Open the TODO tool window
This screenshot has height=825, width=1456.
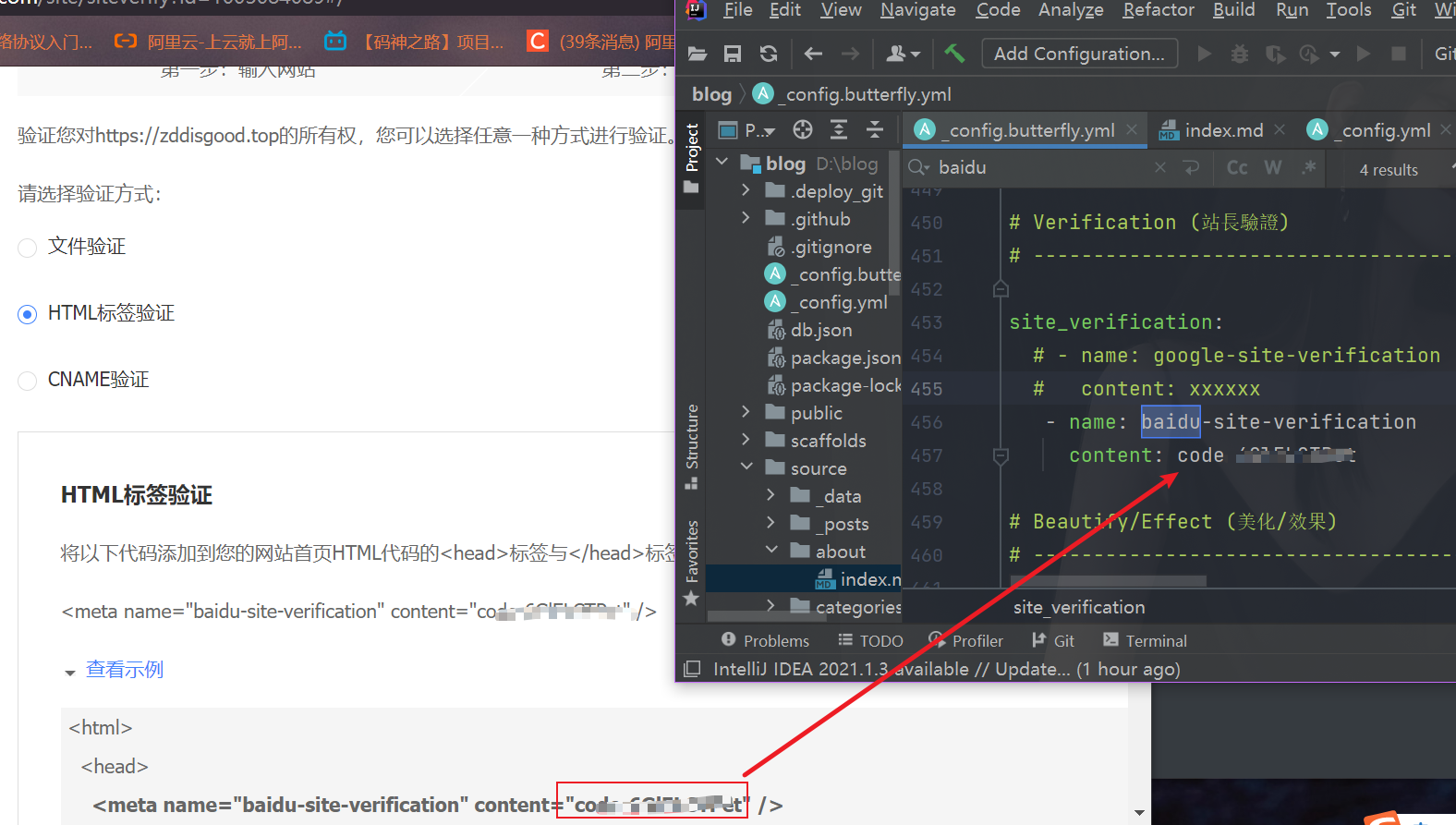pos(870,640)
